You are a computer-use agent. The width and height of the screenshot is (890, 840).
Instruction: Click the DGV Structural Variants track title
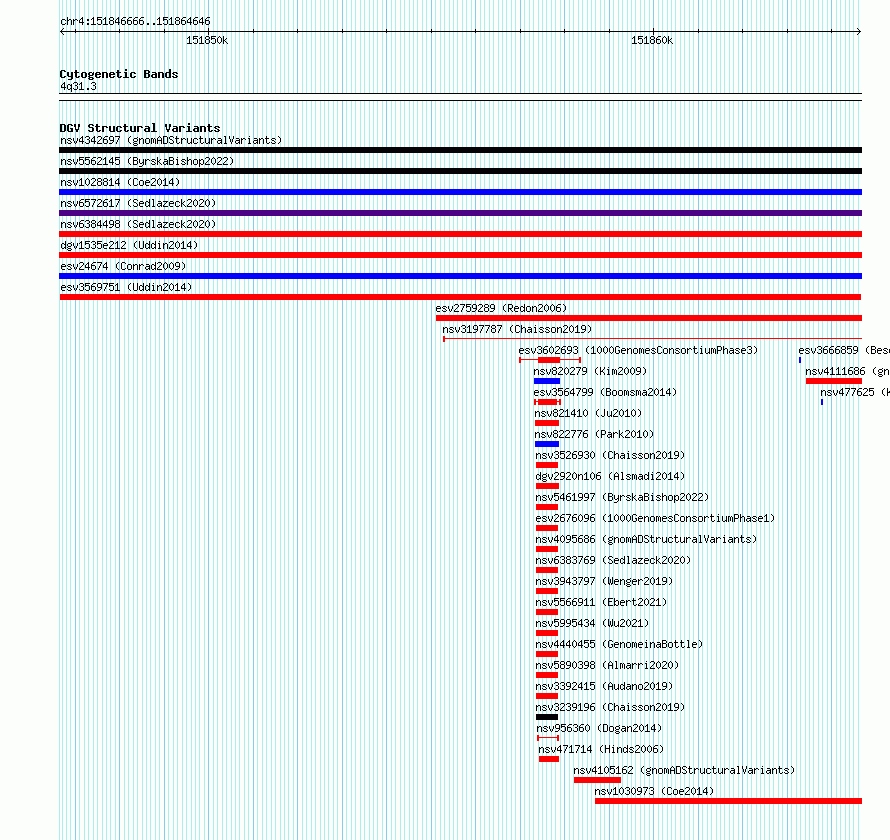tap(140, 128)
